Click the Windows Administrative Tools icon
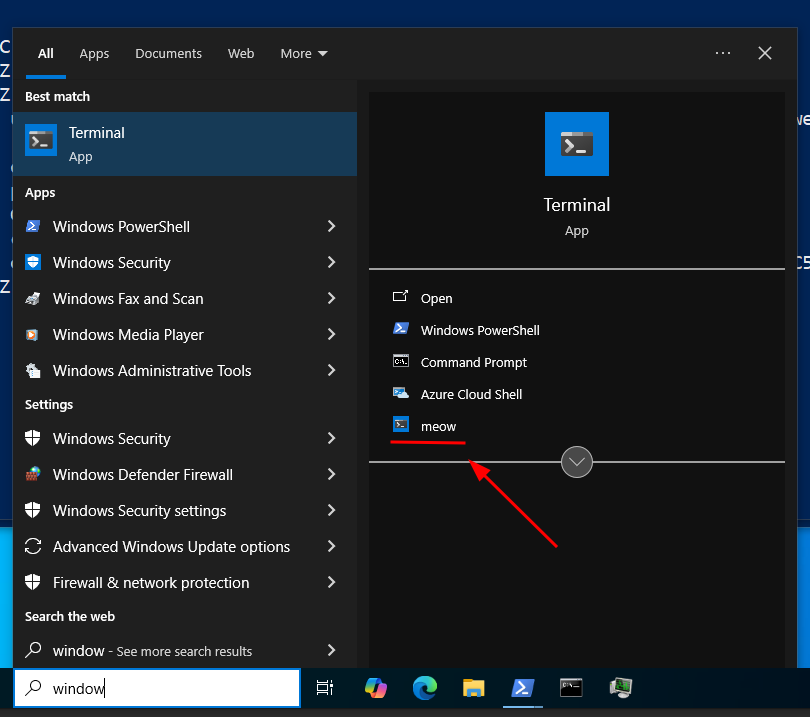 point(33,370)
